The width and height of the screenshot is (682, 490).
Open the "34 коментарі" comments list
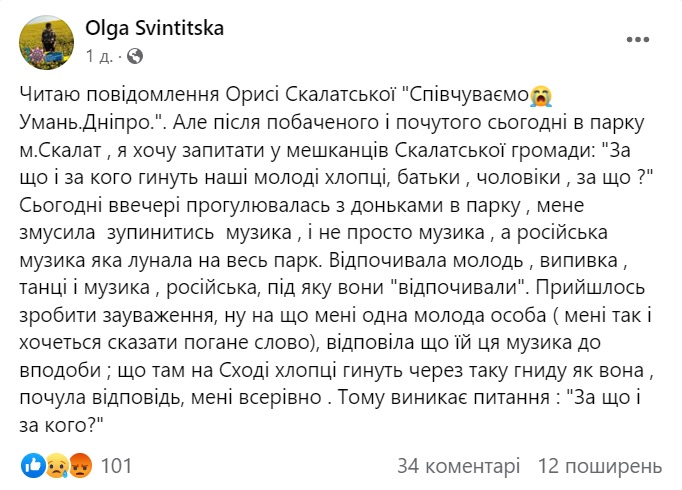(458, 465)
